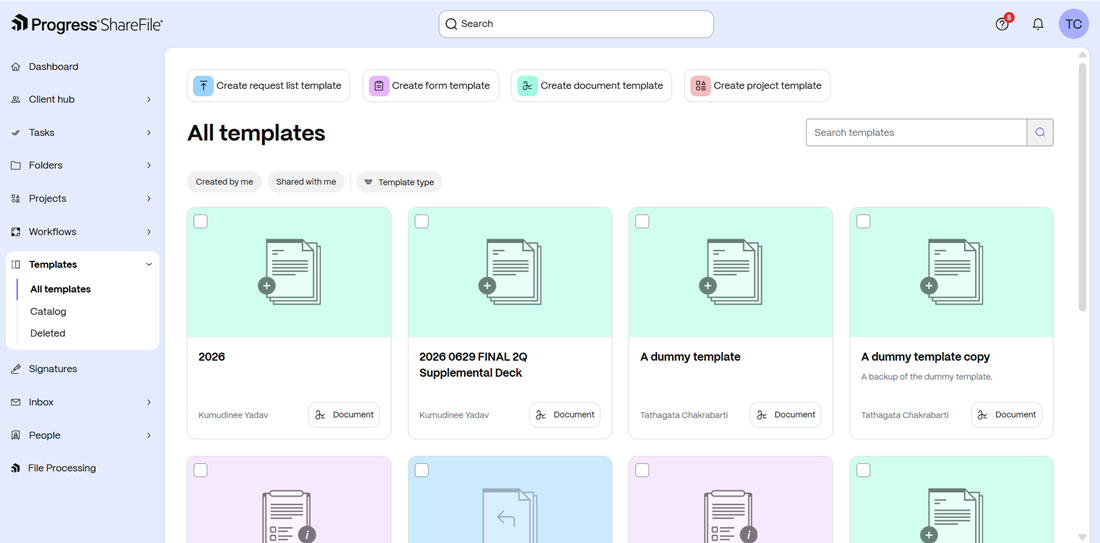Open the Template type filter dropdown
Viewport: 1100px width, 543px height.
tap(399, 182)
